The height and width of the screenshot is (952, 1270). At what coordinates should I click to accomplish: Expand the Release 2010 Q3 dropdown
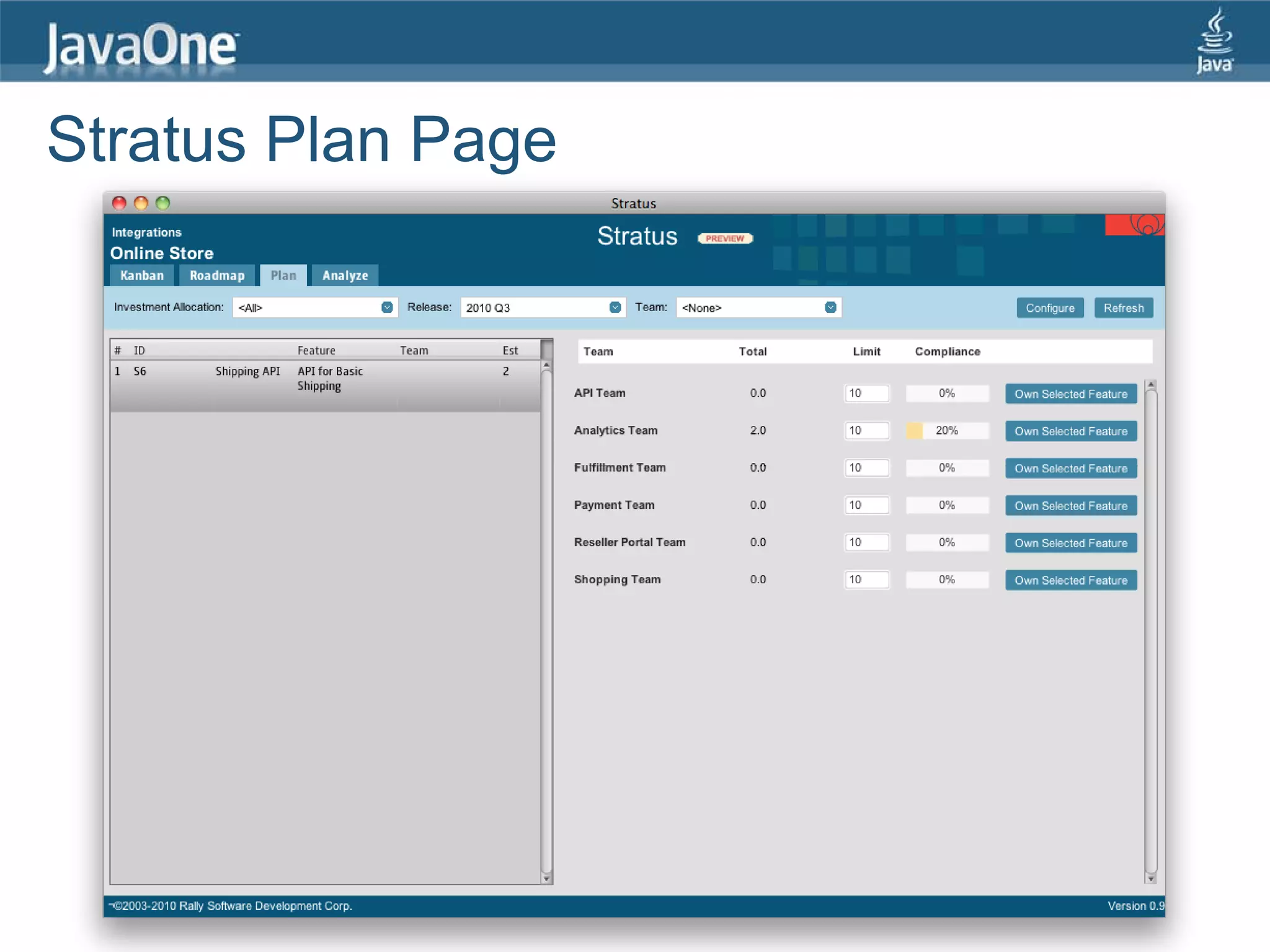coord(543,307)
